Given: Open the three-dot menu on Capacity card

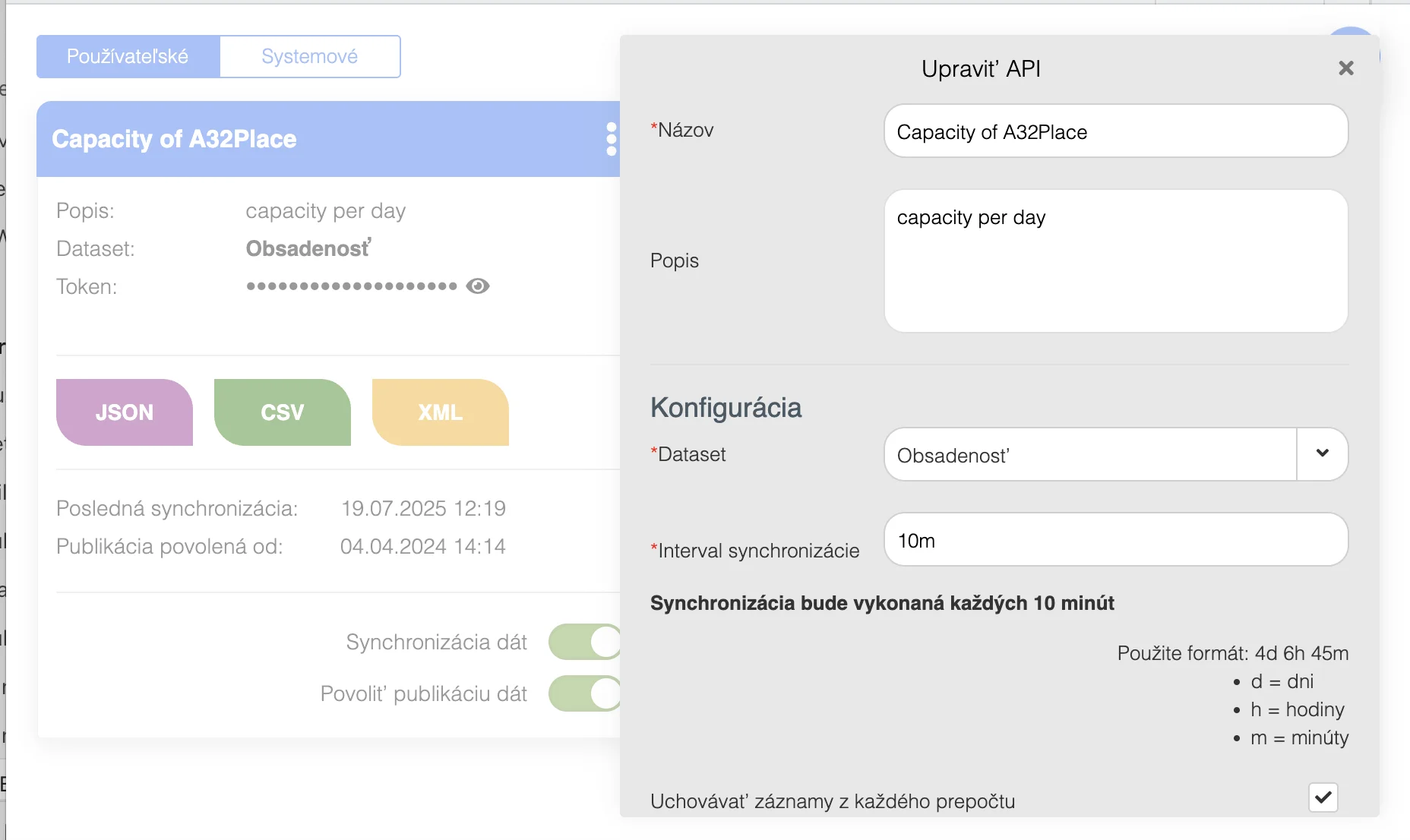Looking at the screenshot, I should pyautogui.click(x=611, y=140).
